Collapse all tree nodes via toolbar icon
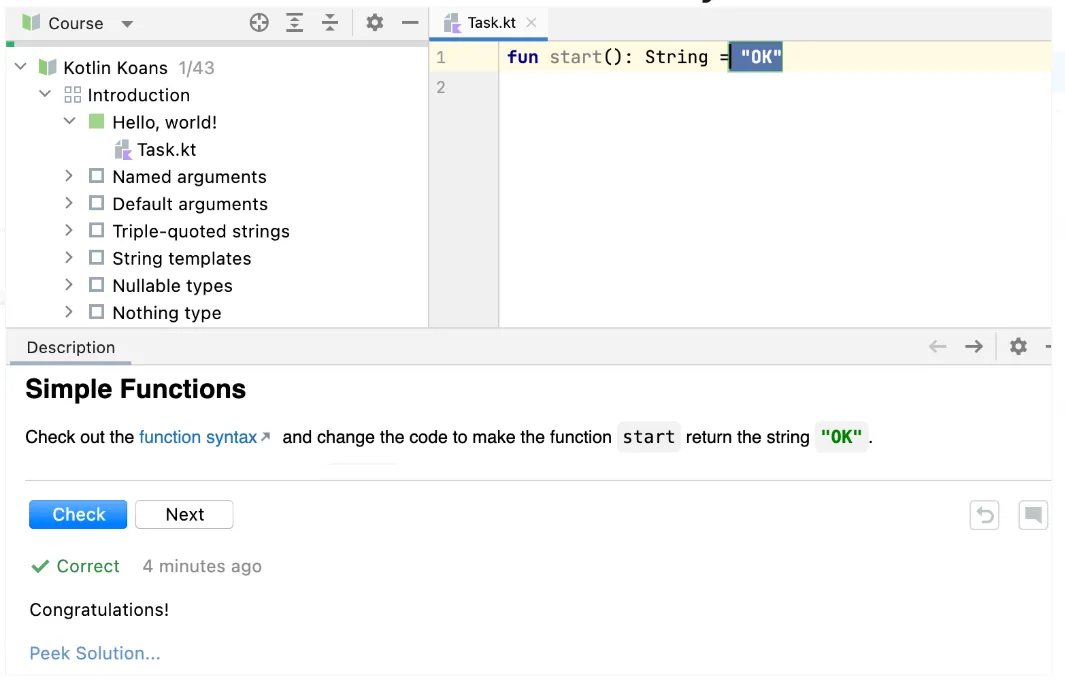 click(329, 22)
